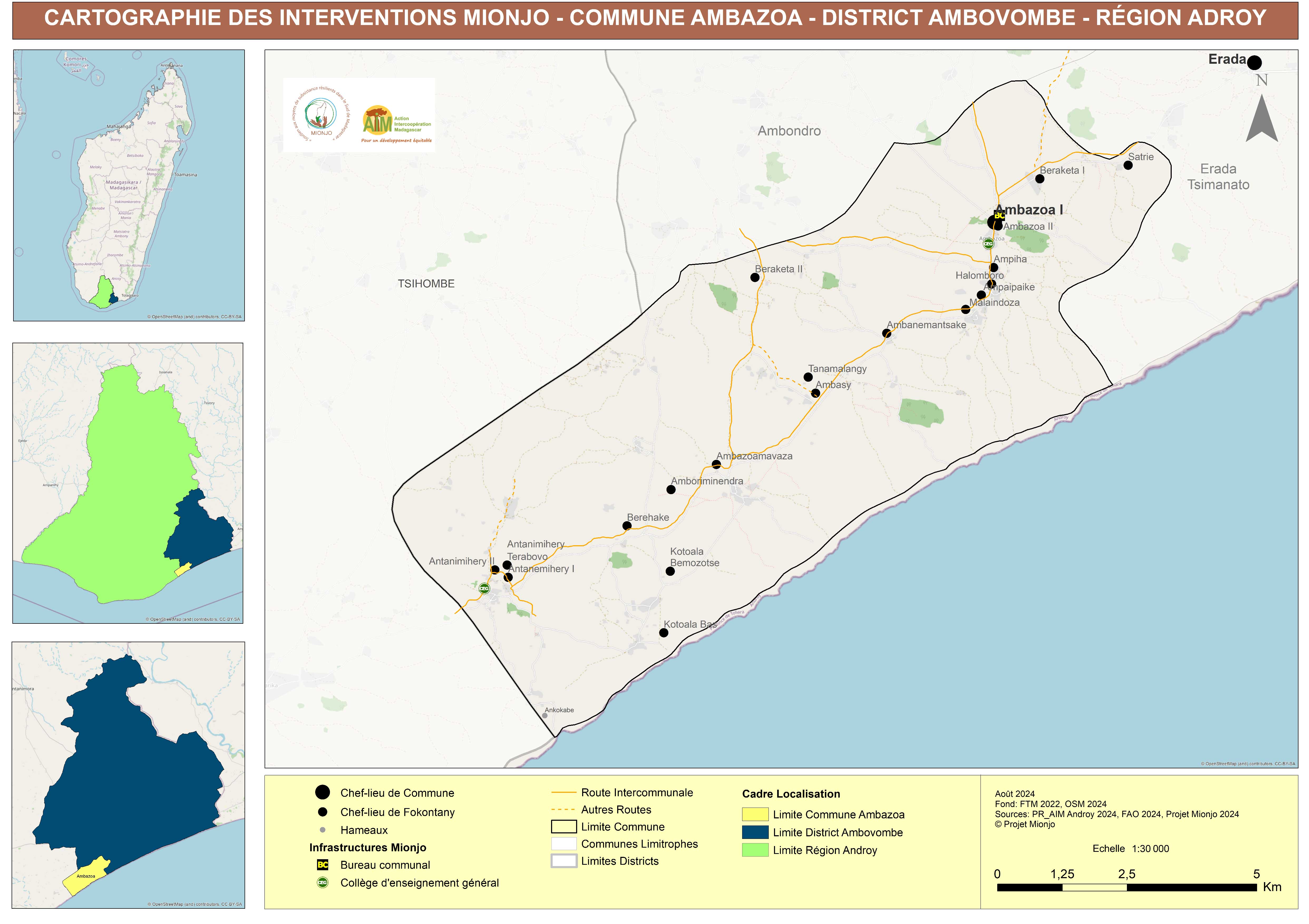Click the MIONJO circular logo
This screenshot has width=1309, height=924.
pyautogui.click(x=321, y=115)
